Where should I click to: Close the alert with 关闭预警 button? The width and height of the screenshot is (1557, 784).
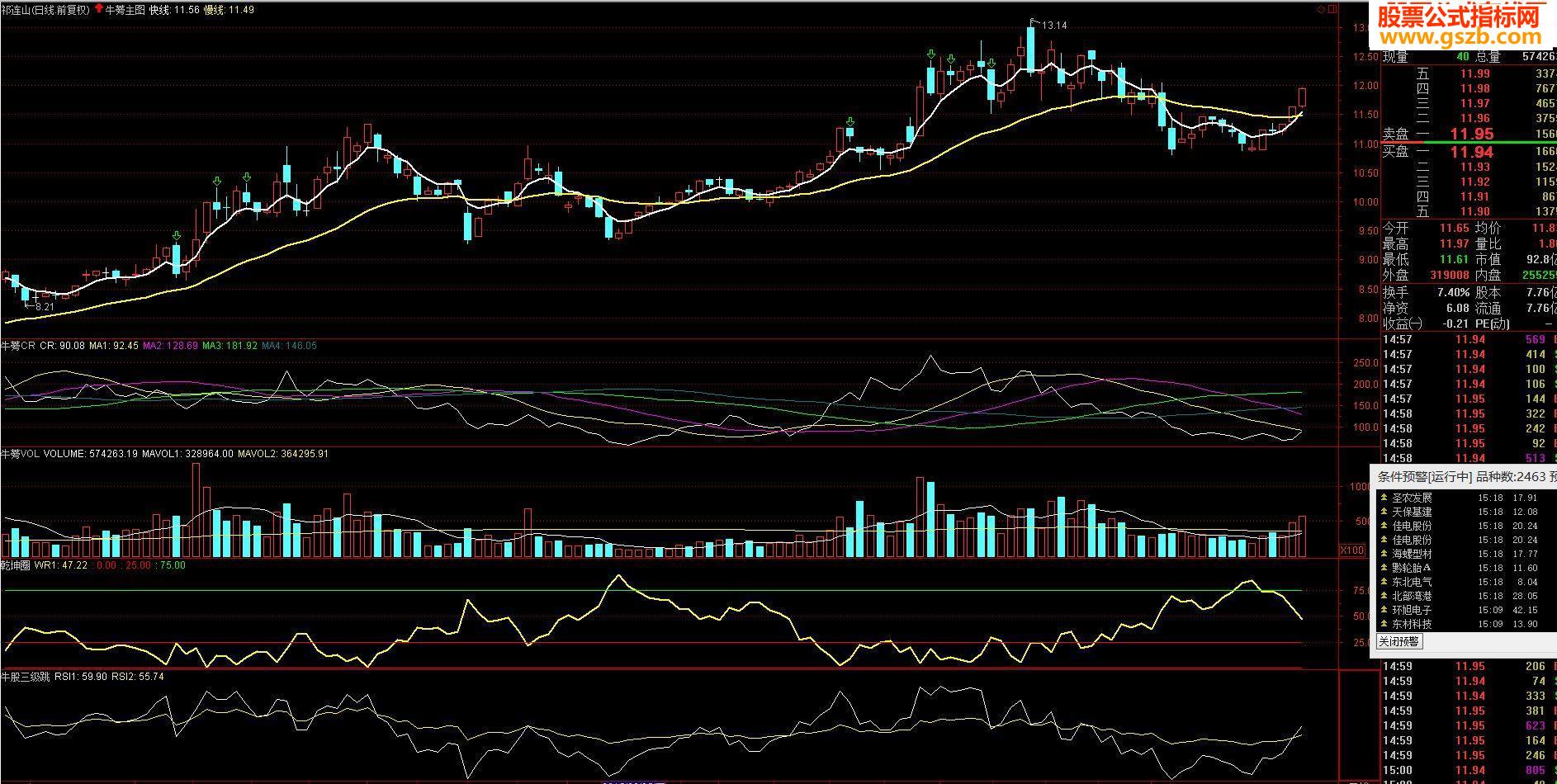[x=1399, y=641]
